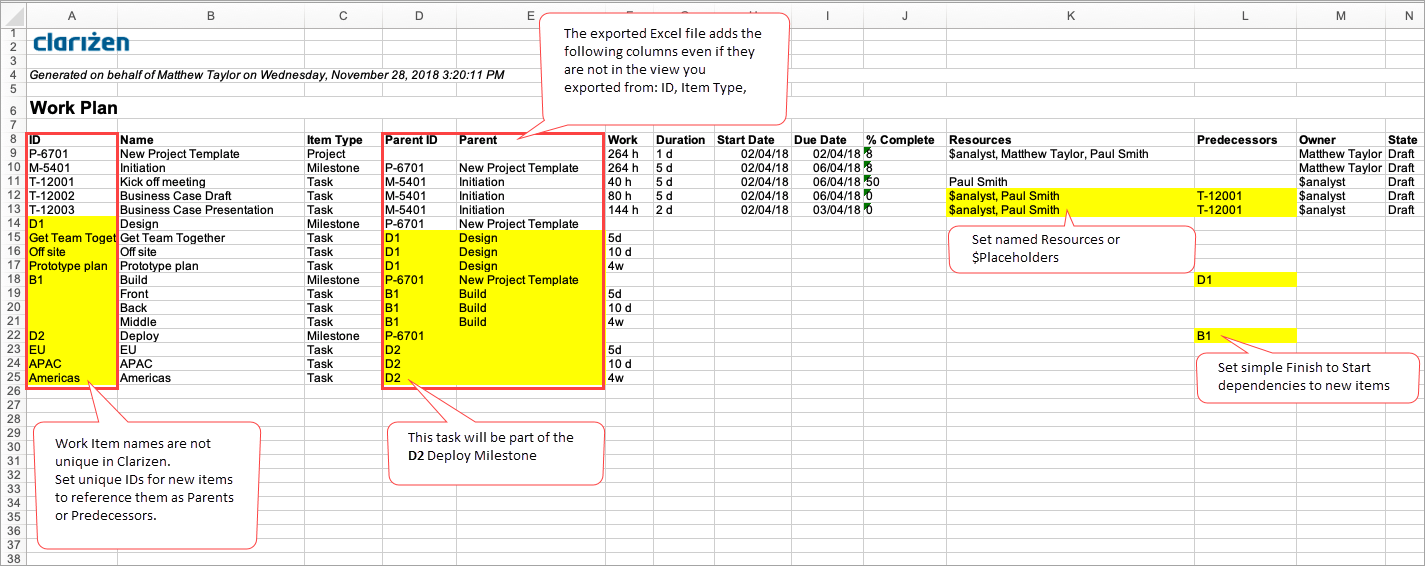Viewport: 1425px width, 566px height.
Task: Select 'Prototype plan' in the Name column
Action: 211,266
